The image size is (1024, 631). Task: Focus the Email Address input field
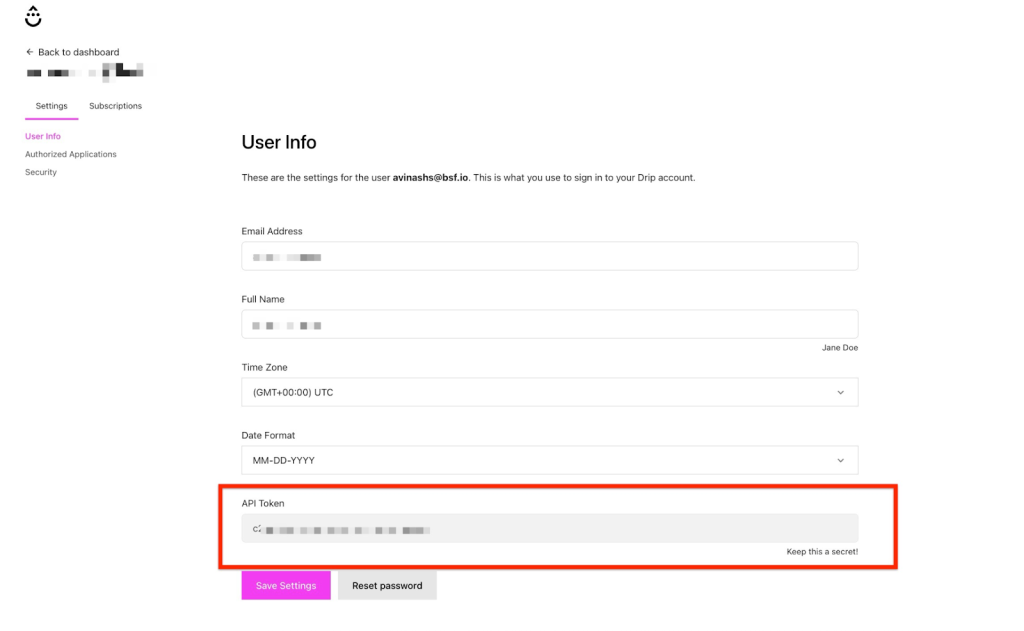[x=549, y=256]
